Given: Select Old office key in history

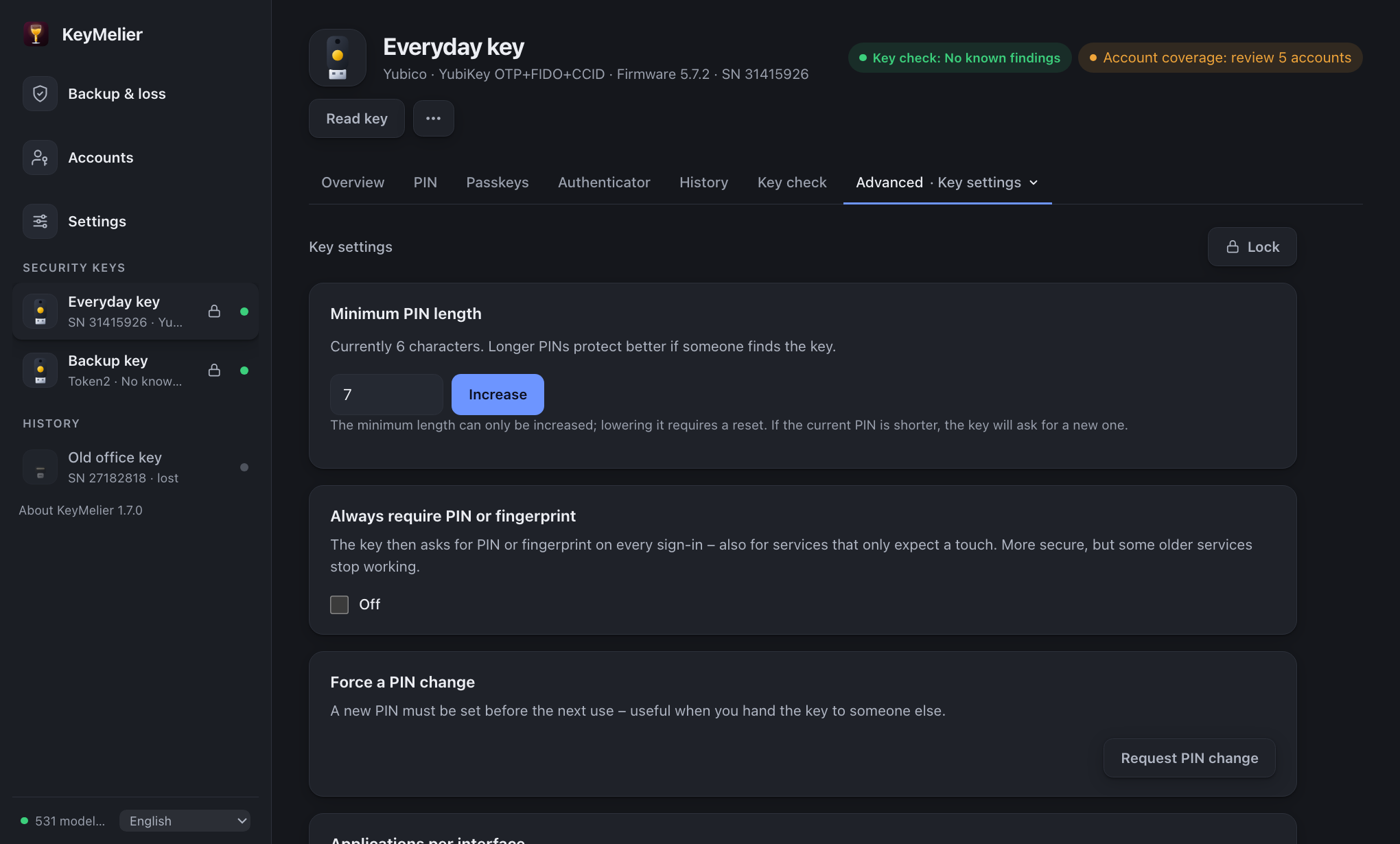Looking at the screenshot, I should (135, 467).
